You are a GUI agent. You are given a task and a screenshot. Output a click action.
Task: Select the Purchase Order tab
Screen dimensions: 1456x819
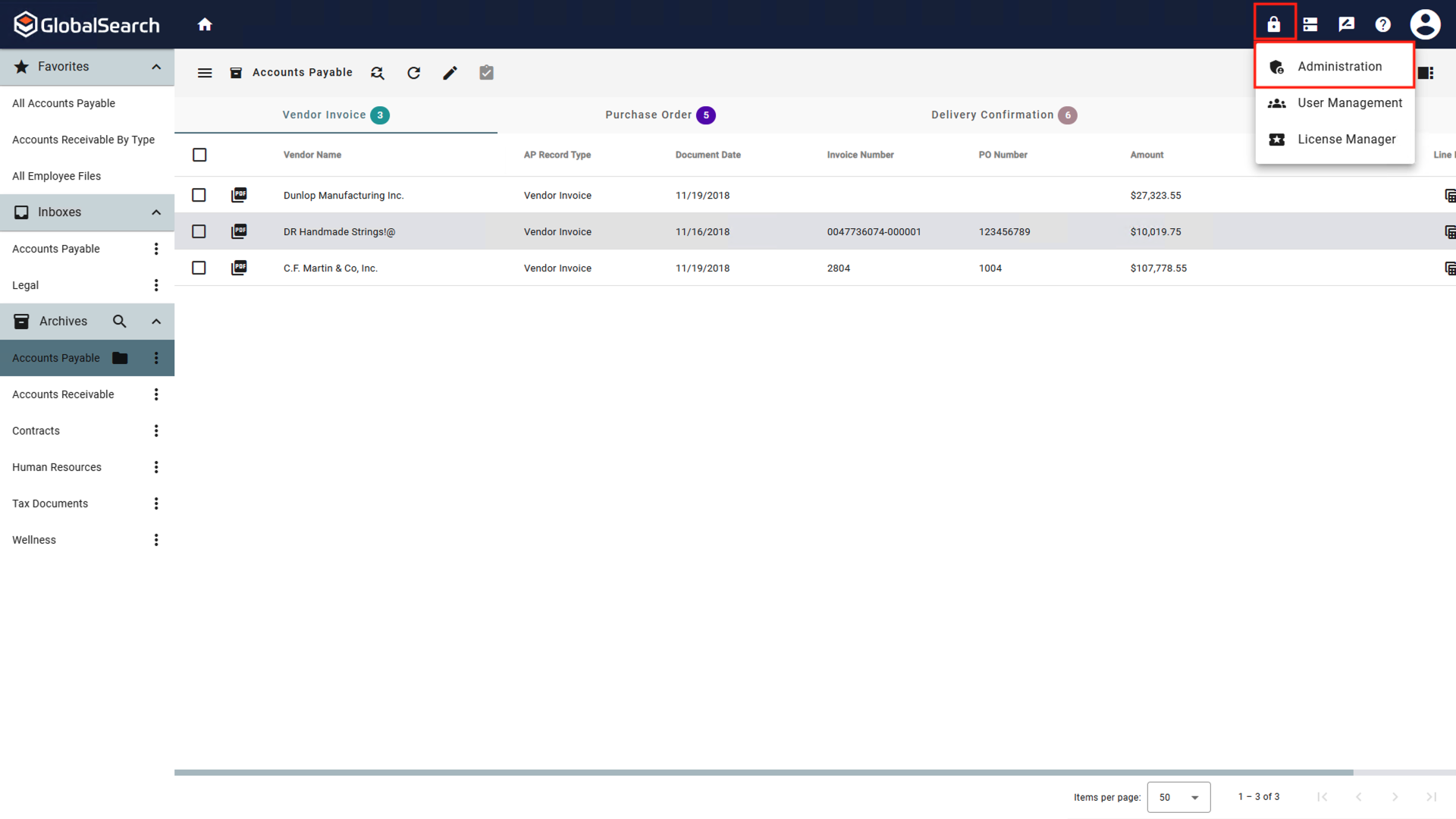coord(659,114)
